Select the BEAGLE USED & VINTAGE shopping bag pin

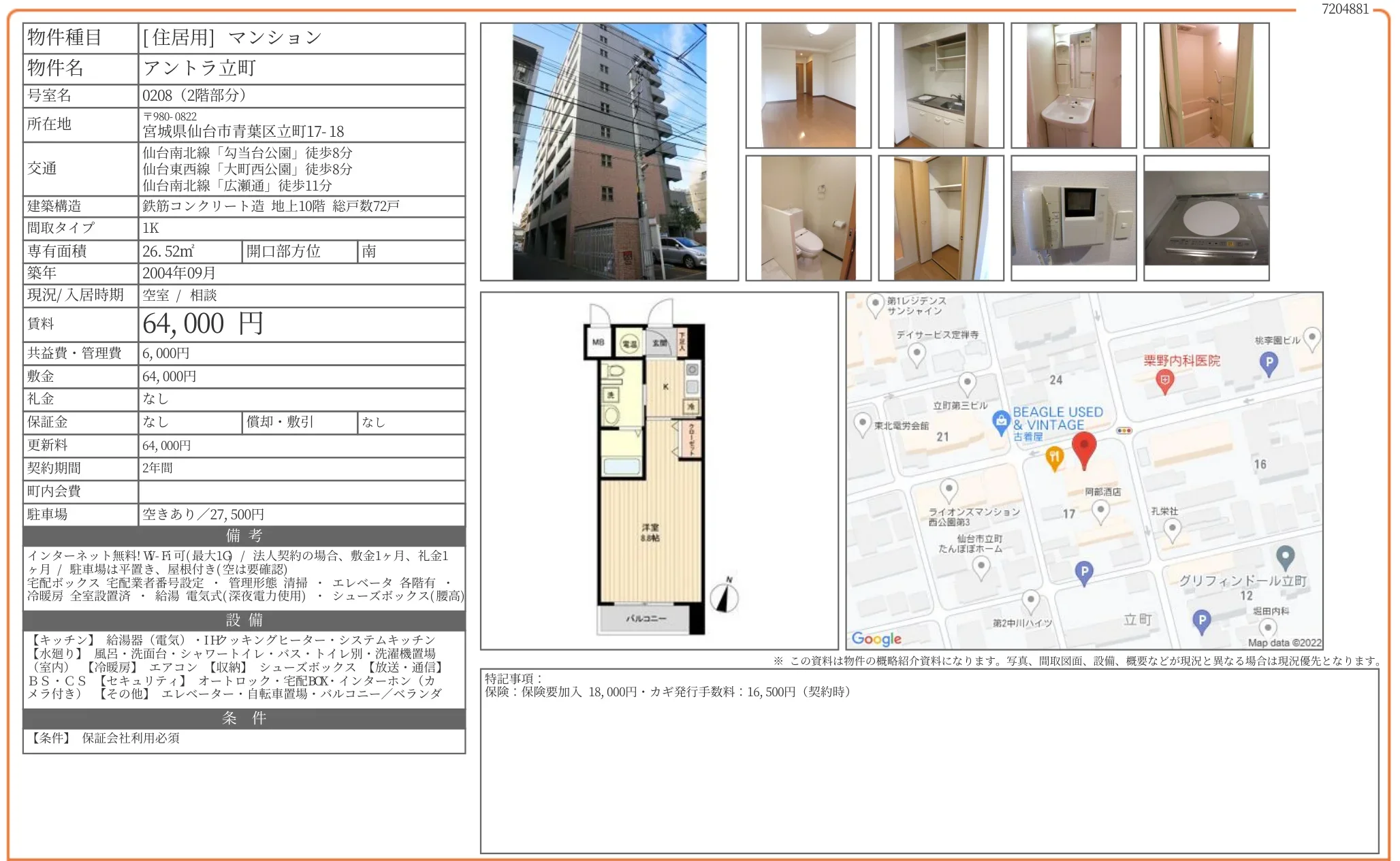click(1002, 422)
